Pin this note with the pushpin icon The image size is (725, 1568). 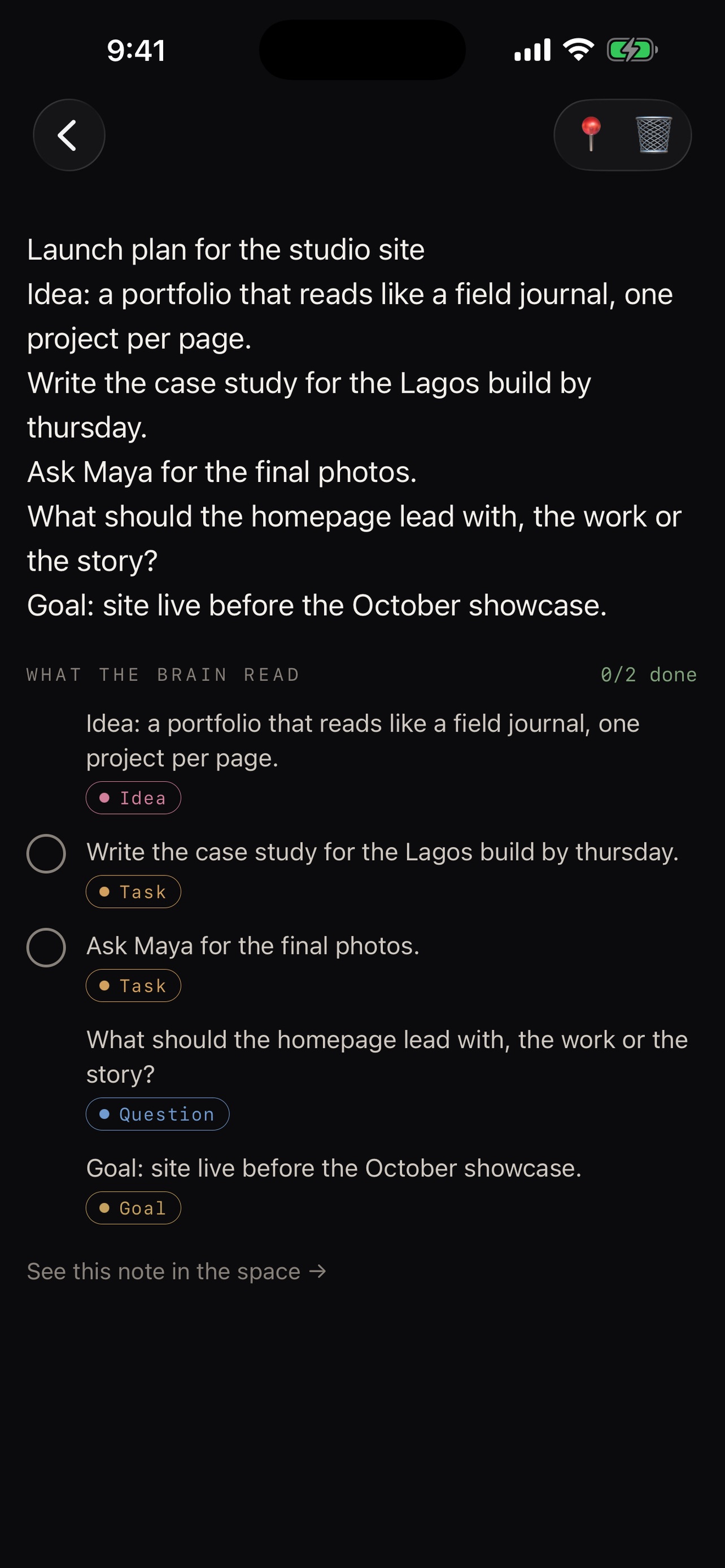coord(591,134)
